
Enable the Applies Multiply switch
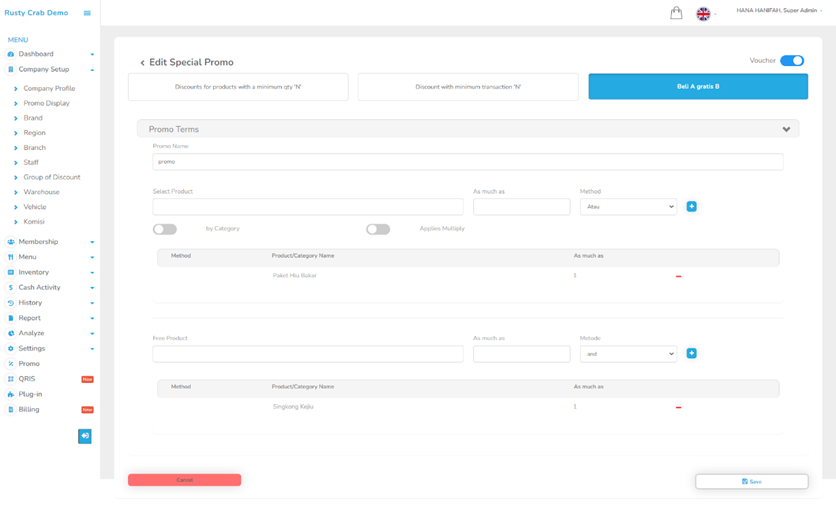[x=378, y=229]
